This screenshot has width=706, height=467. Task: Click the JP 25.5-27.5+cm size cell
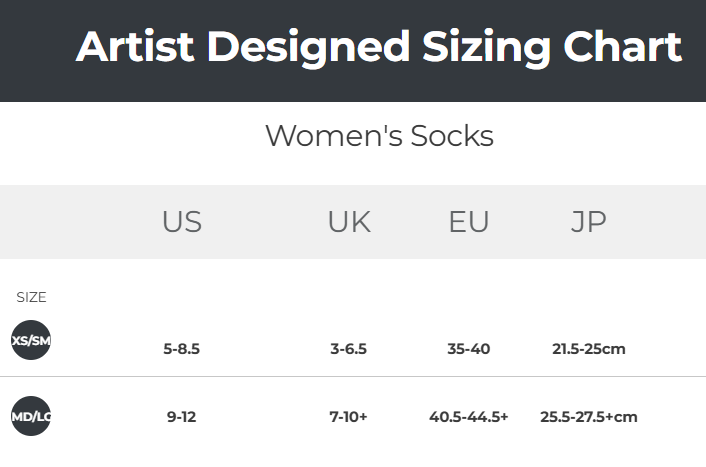click(589, 416)
